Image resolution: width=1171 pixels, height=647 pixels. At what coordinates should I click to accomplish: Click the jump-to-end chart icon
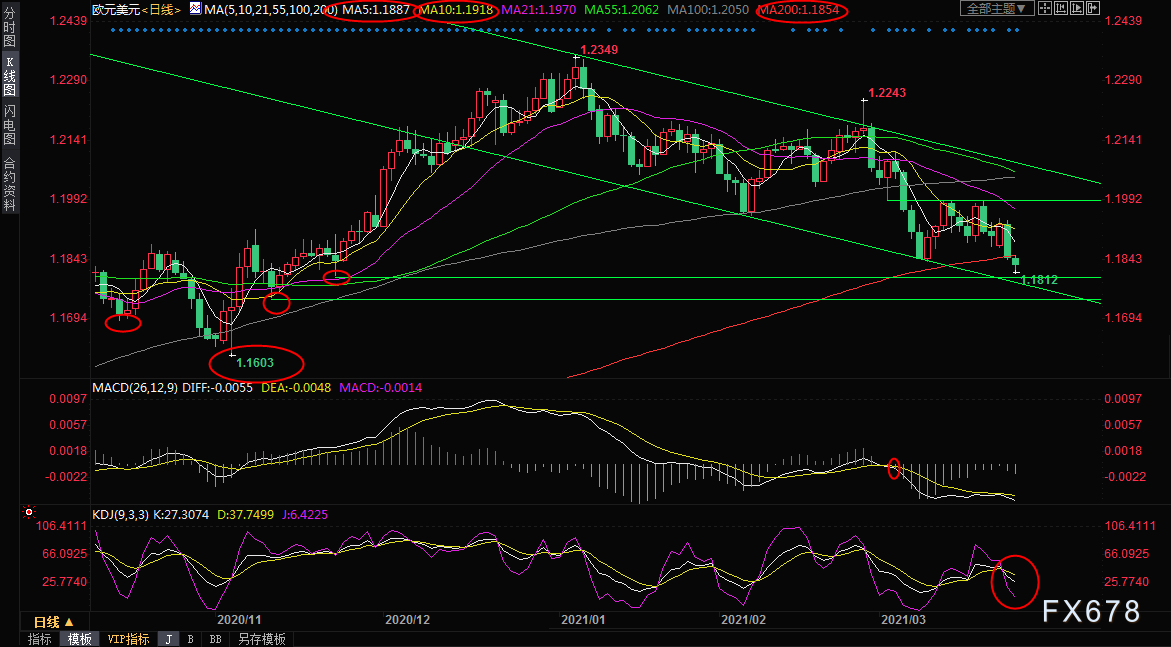[x=1077, y=8]
